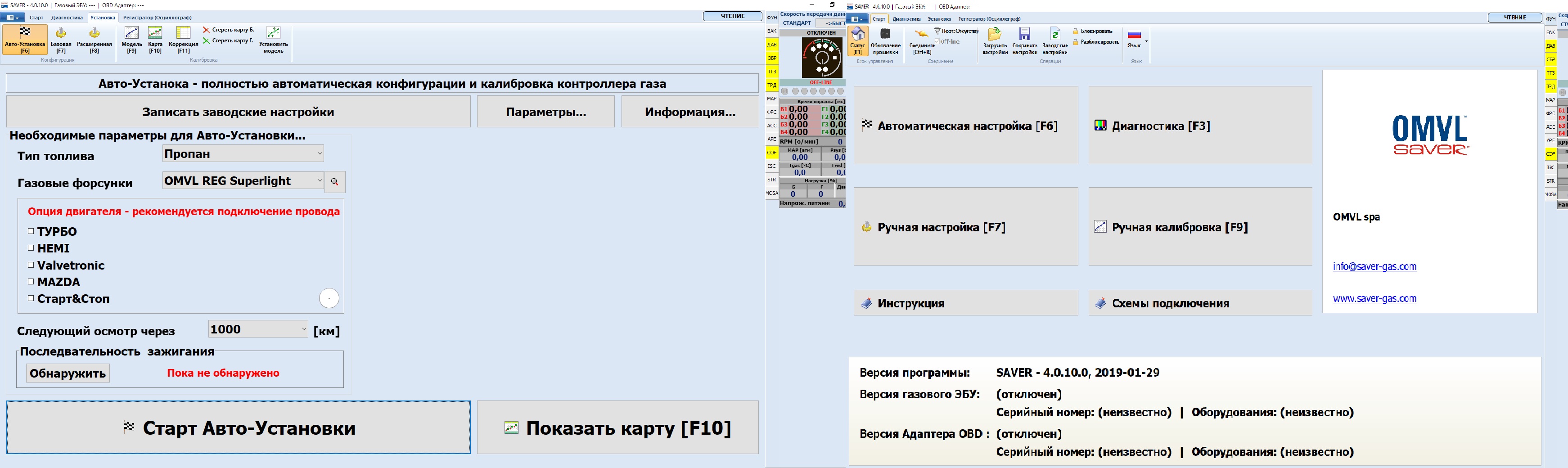Open Диагностика tab in the OMVL start window
This screenshot has width=1568, height=468.
[x=906, y=19]
